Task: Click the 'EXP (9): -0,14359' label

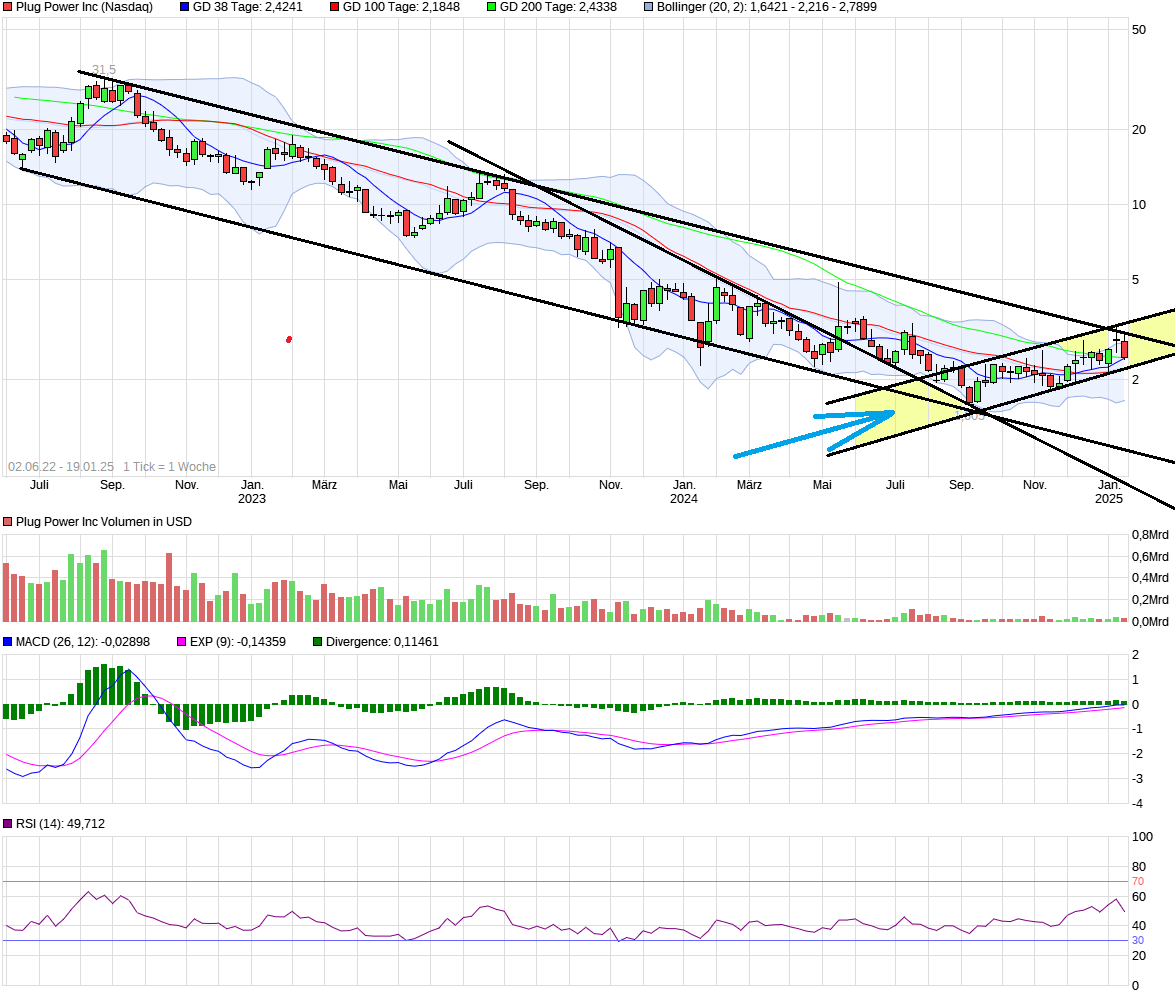Action: [x=238, y=642]
